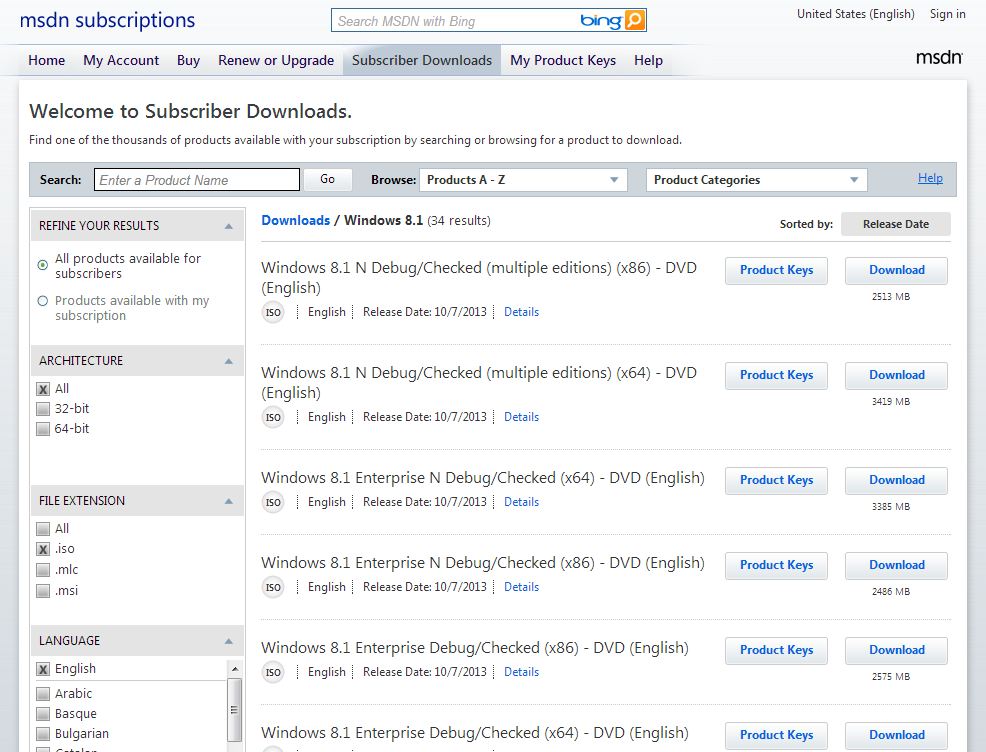Get Product Keys for Enterprise Debug/Checked x64
This screenshot has height=752, width=986.
coord(776,735)
